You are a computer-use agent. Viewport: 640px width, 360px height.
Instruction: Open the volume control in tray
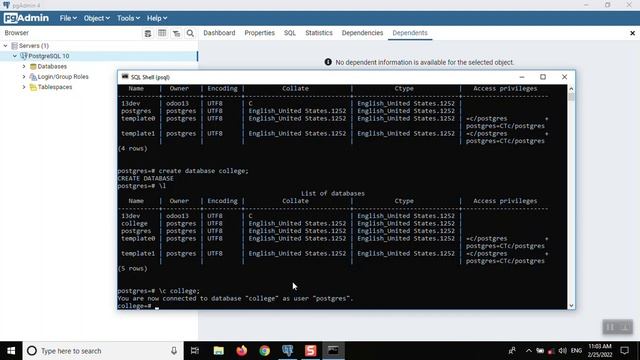click(562, 351)
